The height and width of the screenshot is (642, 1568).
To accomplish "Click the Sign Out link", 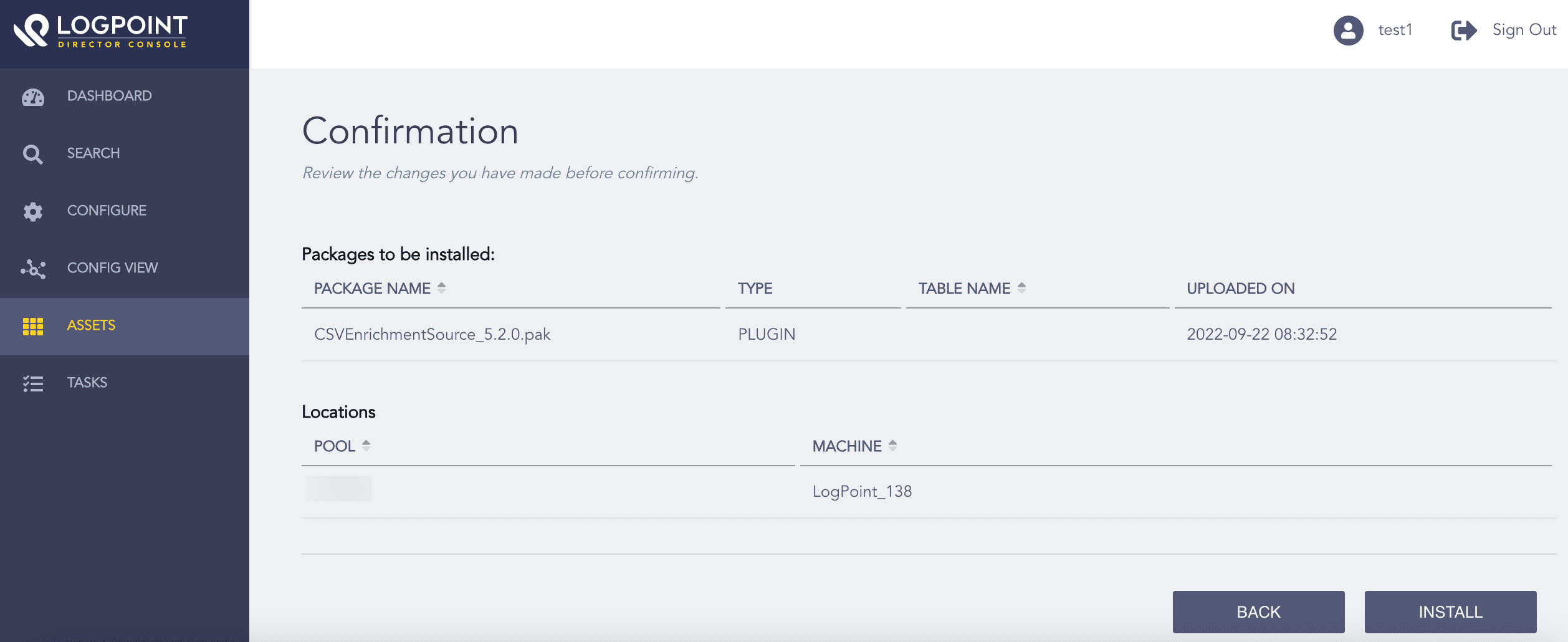I will (x=1523, y=29).
